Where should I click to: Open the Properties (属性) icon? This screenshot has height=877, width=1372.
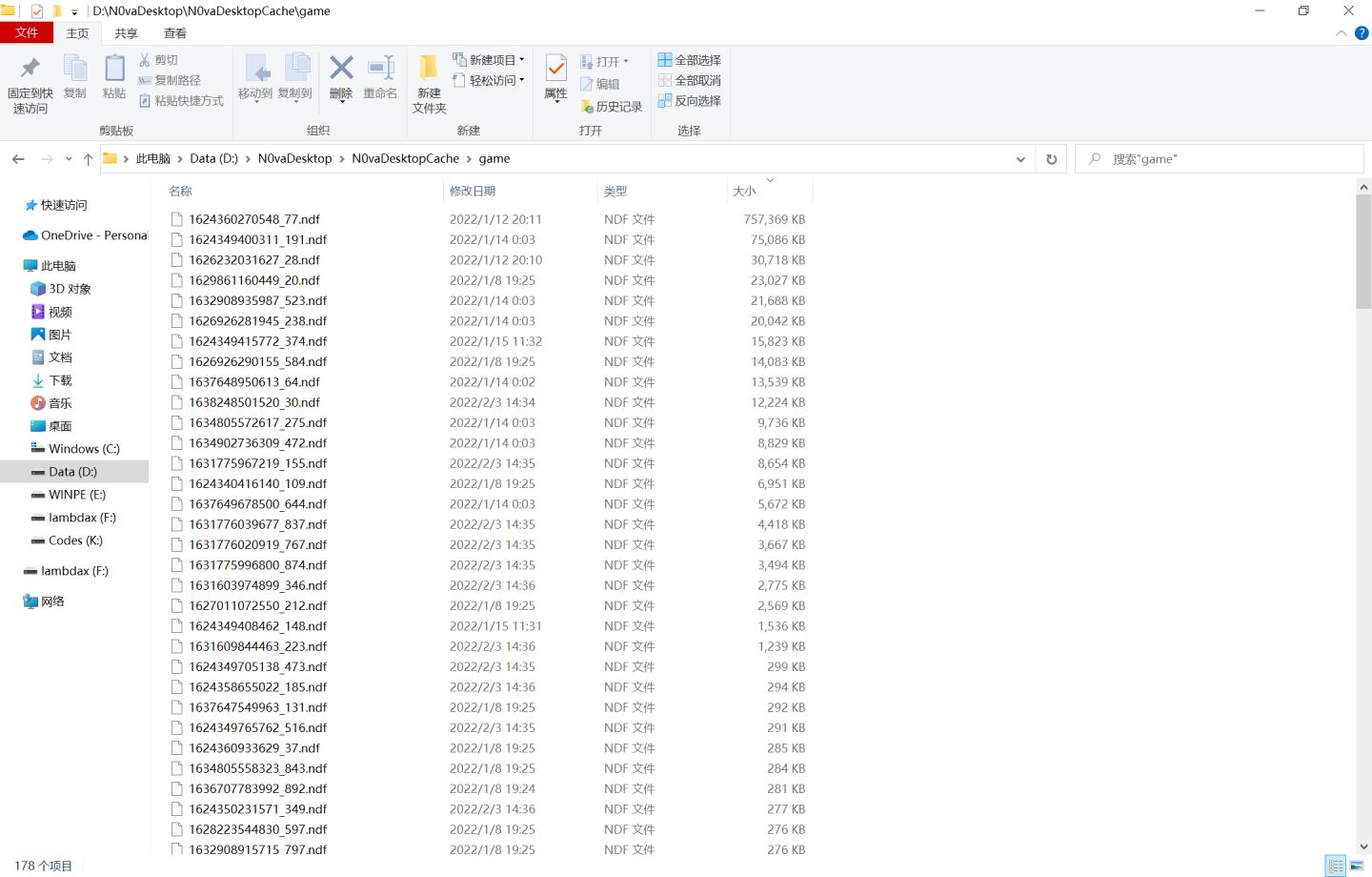click(x=555, y=69)
